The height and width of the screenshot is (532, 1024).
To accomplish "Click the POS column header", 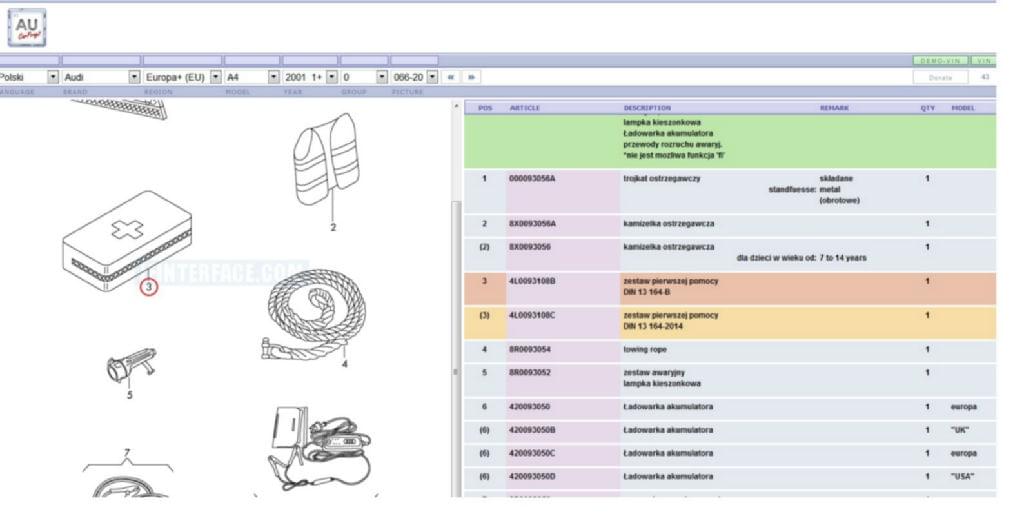I will coord(485,108).
